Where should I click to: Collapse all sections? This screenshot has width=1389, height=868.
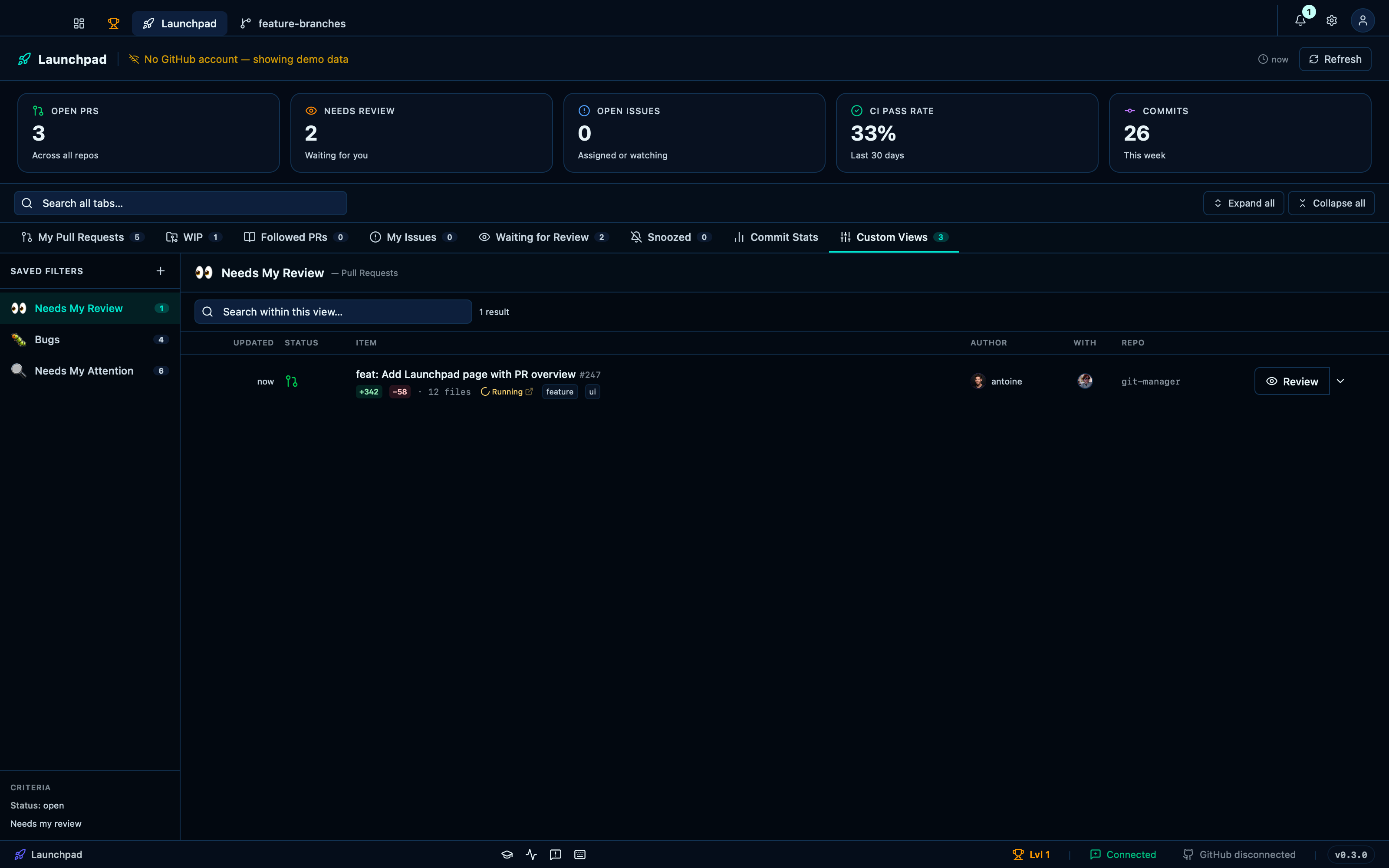pyautogui.click(x=1331, y=203)
